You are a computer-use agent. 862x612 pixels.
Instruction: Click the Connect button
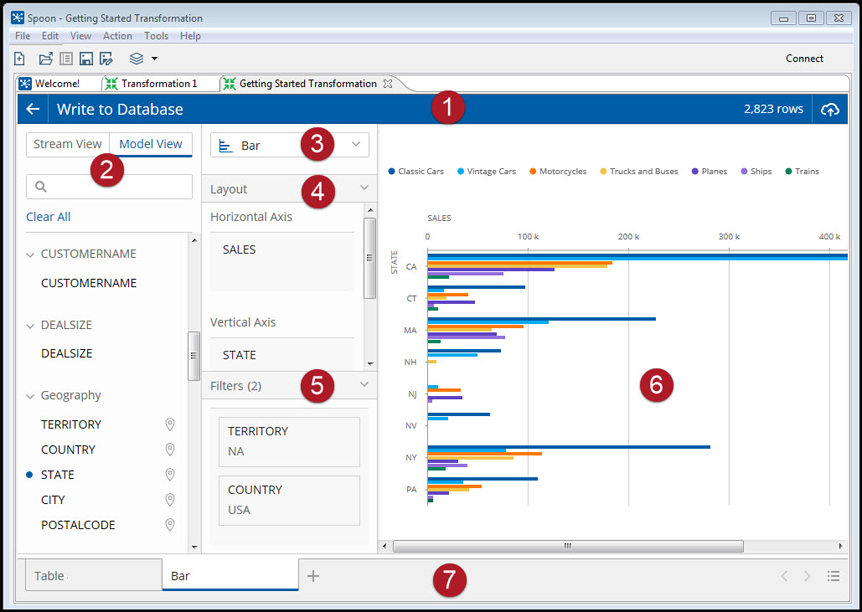[x=804, y=58]
